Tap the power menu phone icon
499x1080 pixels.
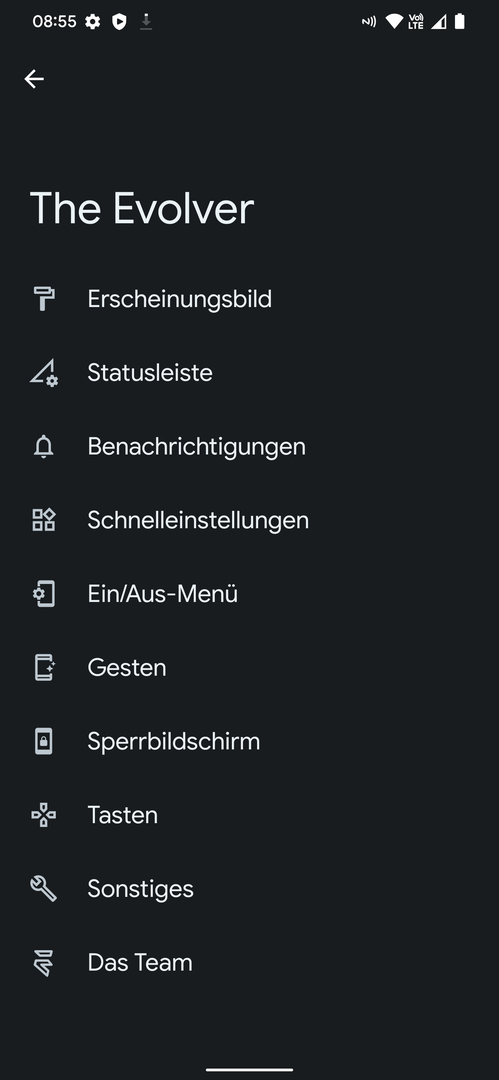[x=43, y=594]
